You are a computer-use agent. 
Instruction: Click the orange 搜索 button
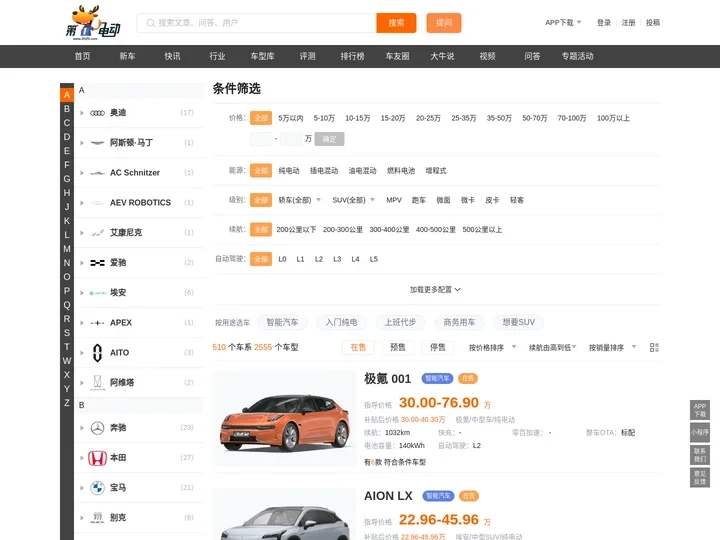point(396,23)
